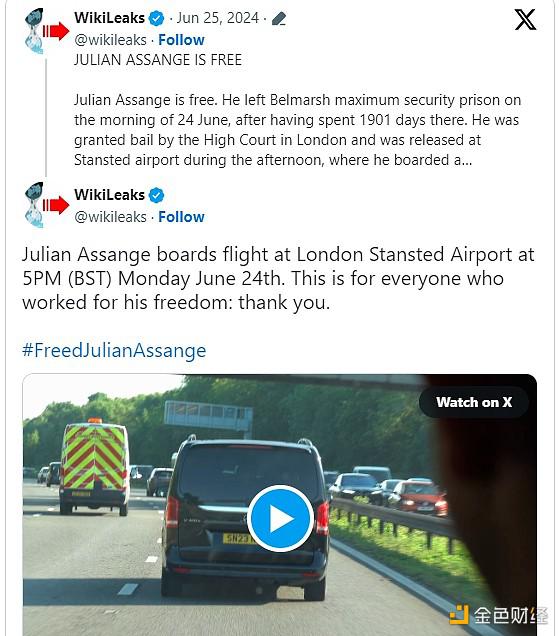Click verified badge beside second WikiLeaks name
The image size is (559, 636).
[x=156, y=195]
